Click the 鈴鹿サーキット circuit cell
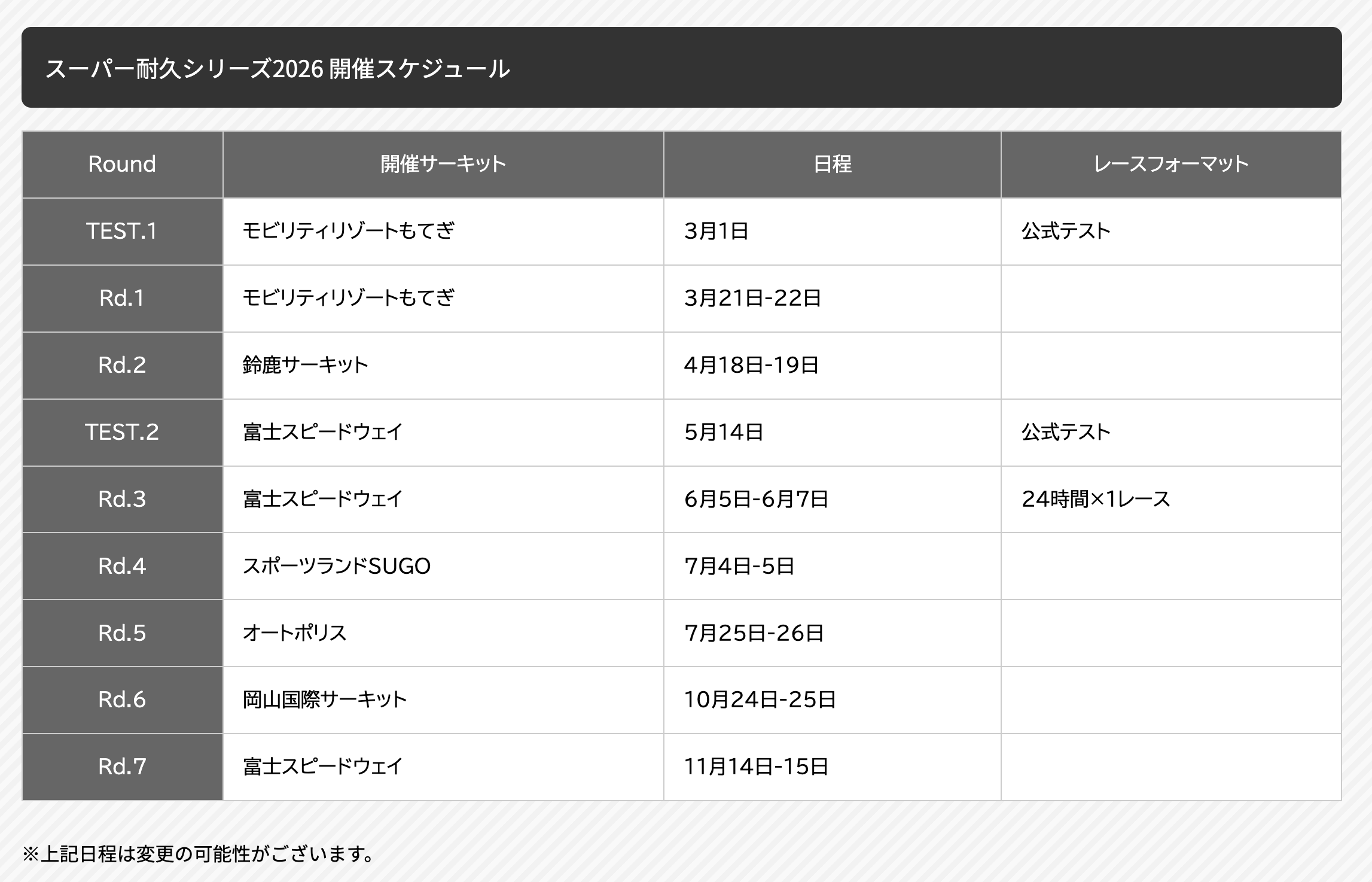Viewport: 1372px width, 882px height. coord(305,365)
